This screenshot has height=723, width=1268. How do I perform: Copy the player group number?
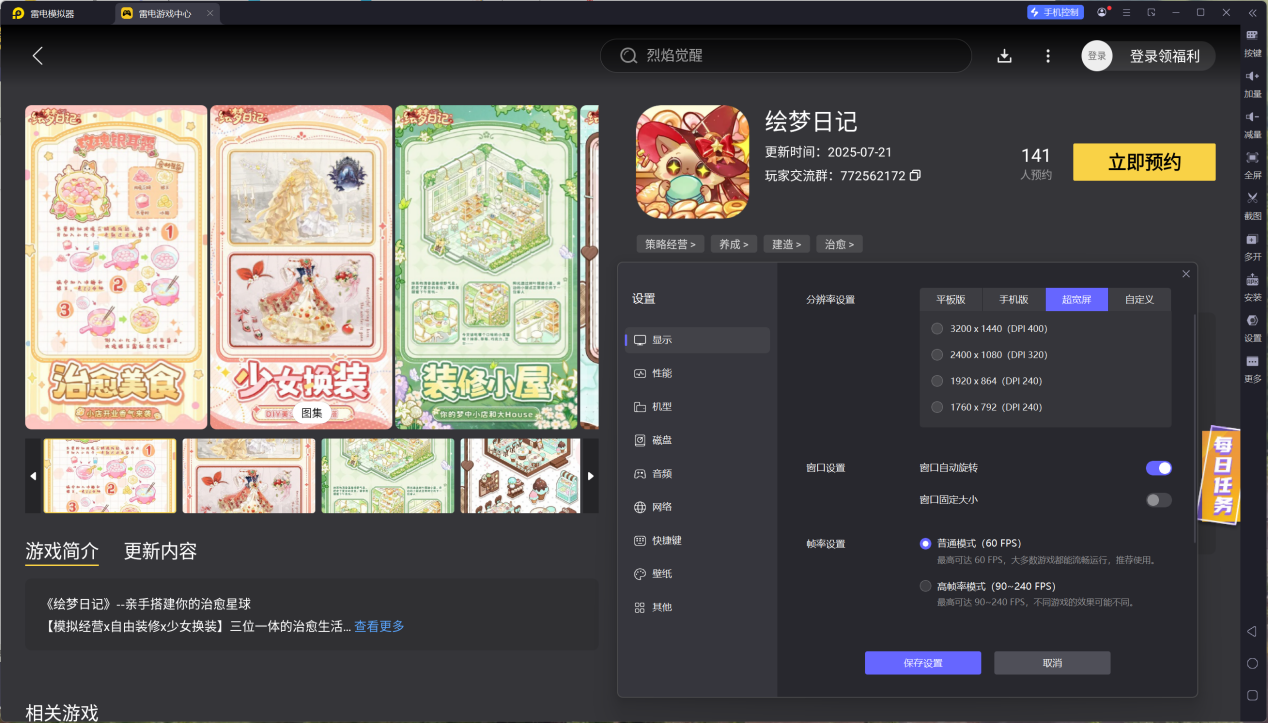pos(915,176)
